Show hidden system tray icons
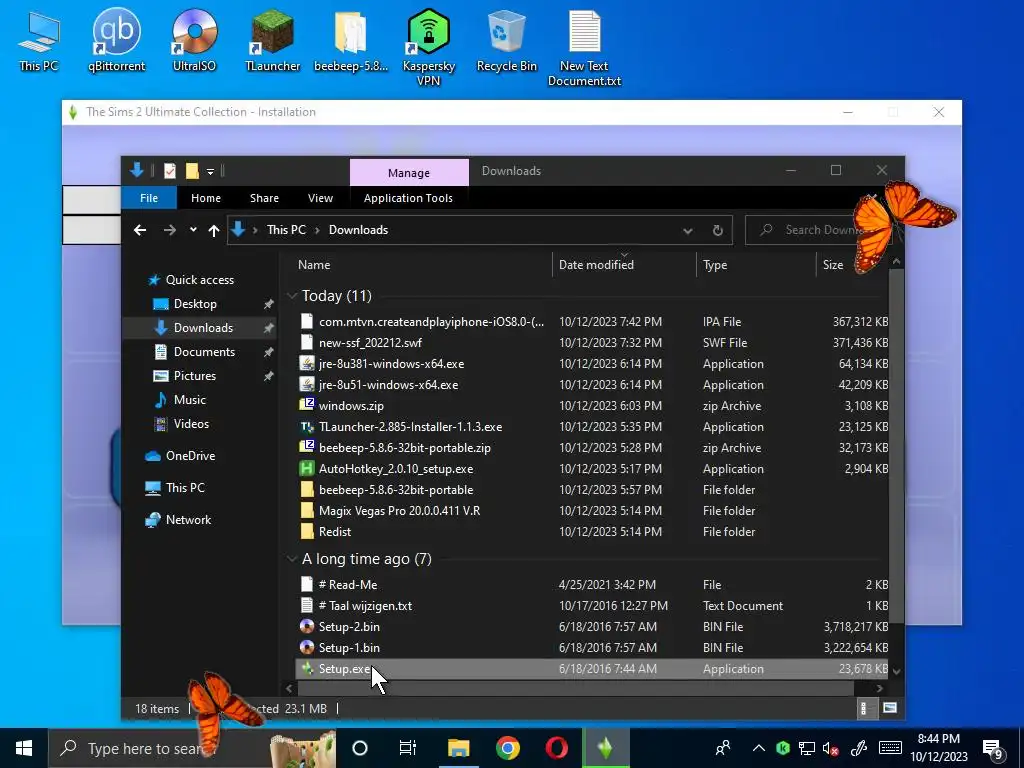The image size is (1024, 768). pyautogui.click(x=758, y=748)
